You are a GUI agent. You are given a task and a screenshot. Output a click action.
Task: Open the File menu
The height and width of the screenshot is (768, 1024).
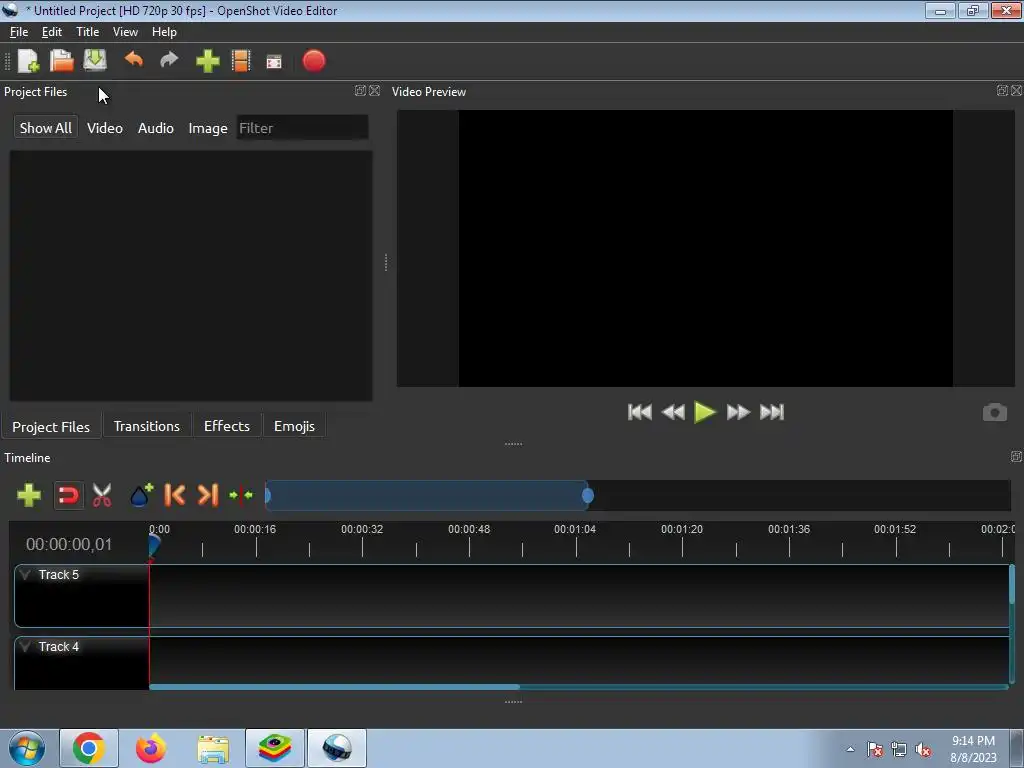click(x=19, y=31)
